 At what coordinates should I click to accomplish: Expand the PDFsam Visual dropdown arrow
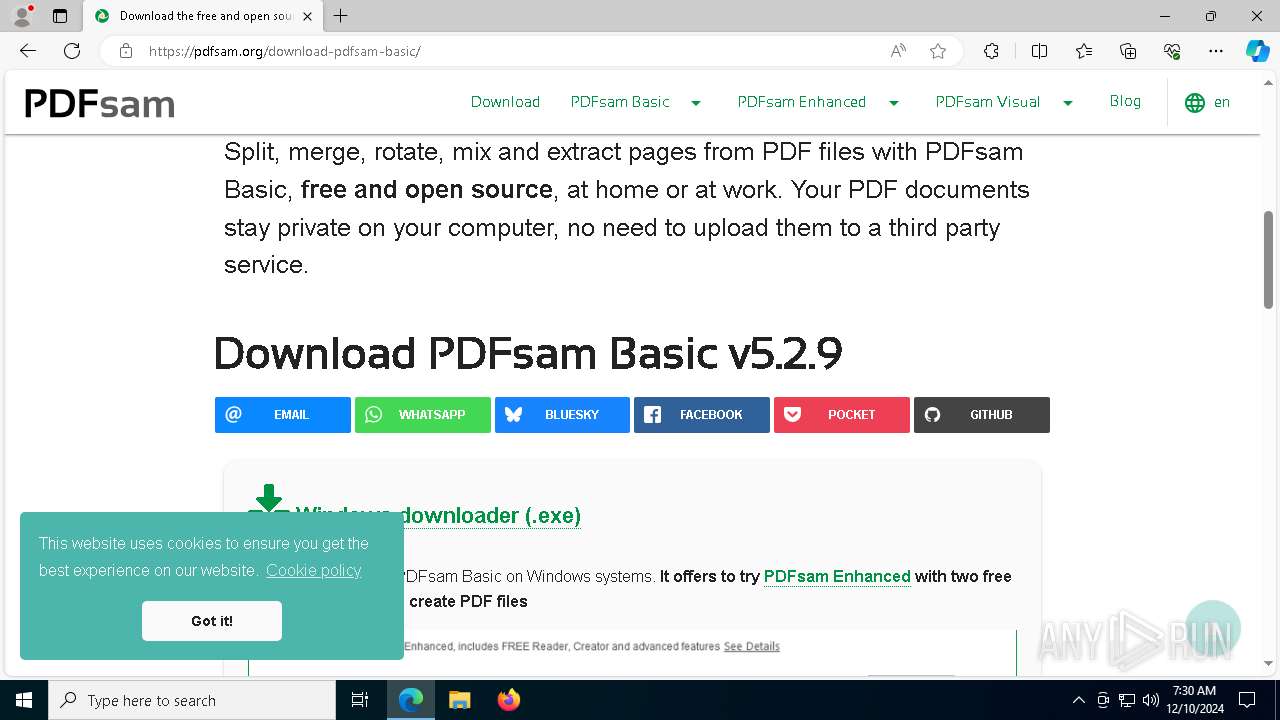tap(1067, 103)
